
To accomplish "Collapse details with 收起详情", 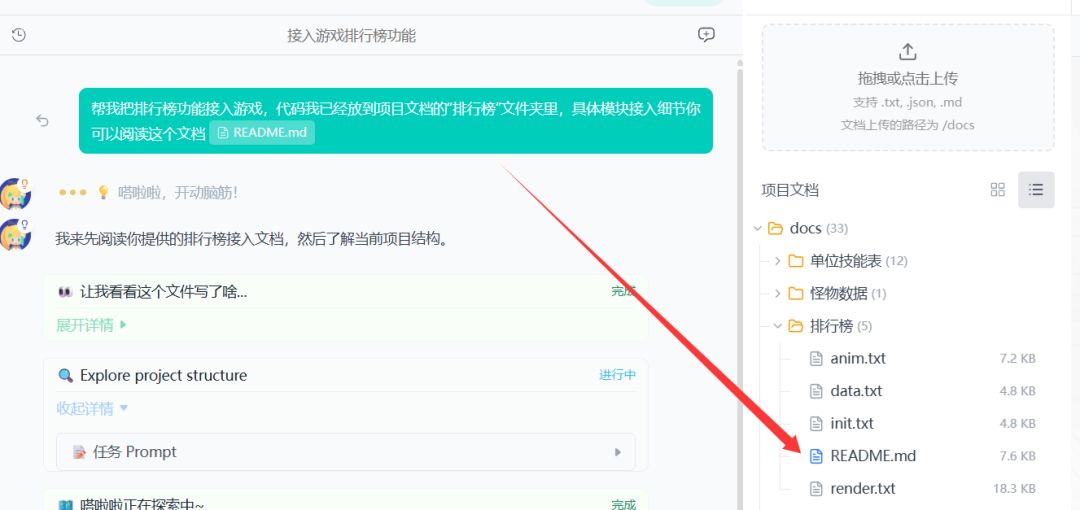I will [x=92, y=409].
